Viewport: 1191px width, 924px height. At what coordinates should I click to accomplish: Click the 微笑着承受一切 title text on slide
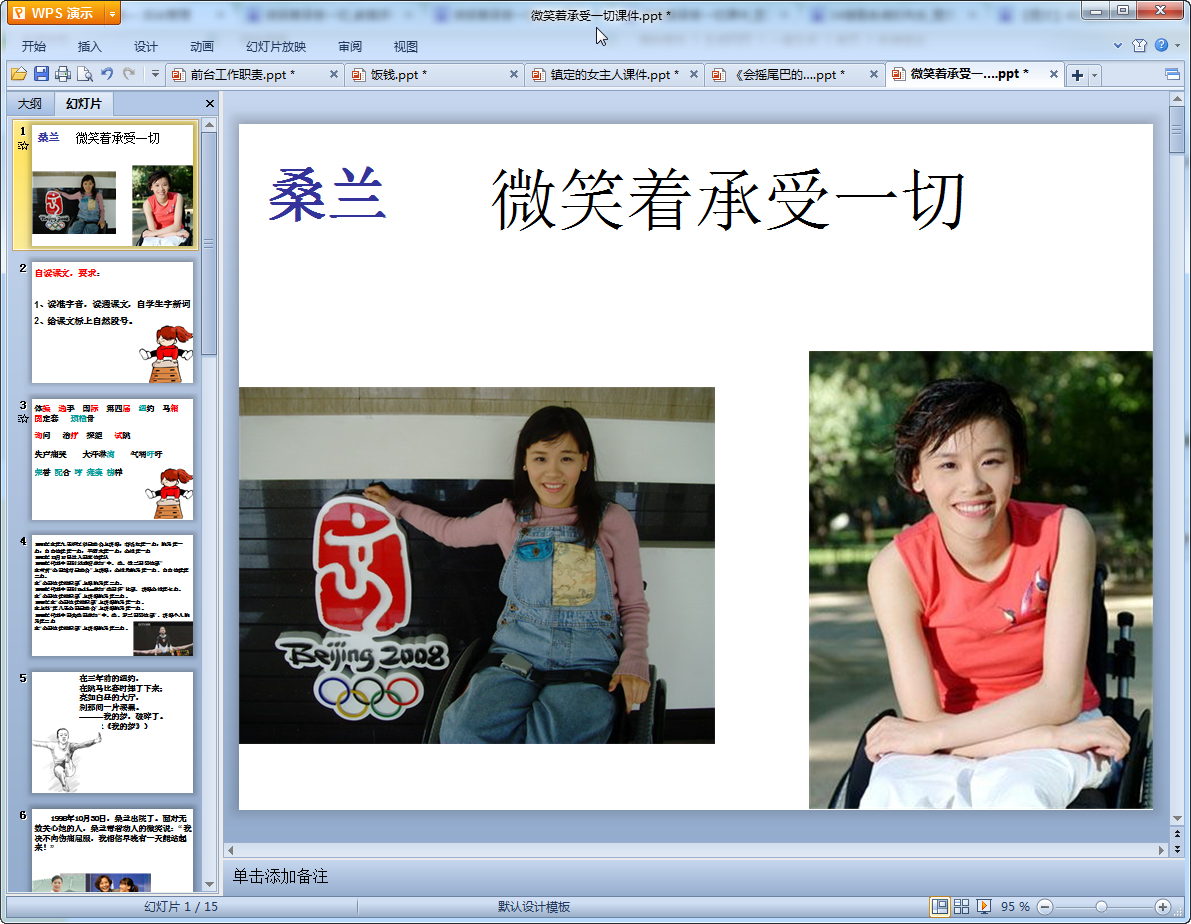click(728, 200)
